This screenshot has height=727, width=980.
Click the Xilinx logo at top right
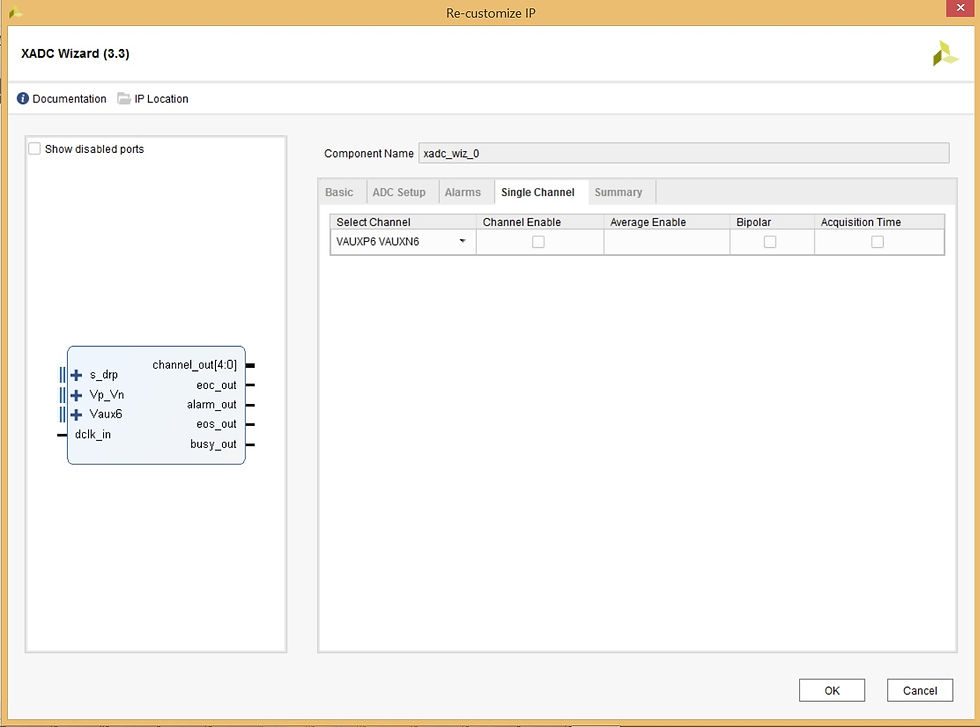tap(945, 52)
